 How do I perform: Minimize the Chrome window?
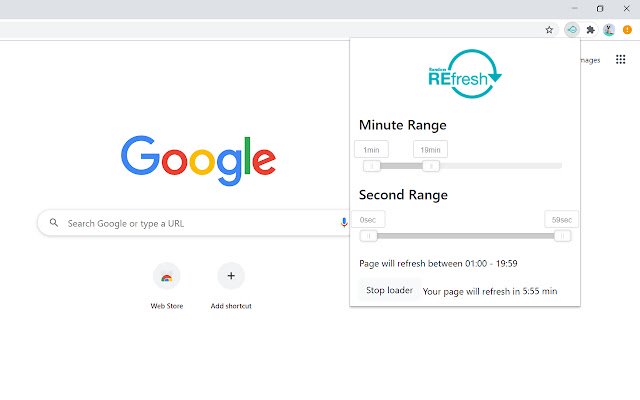tap(575, 9)
